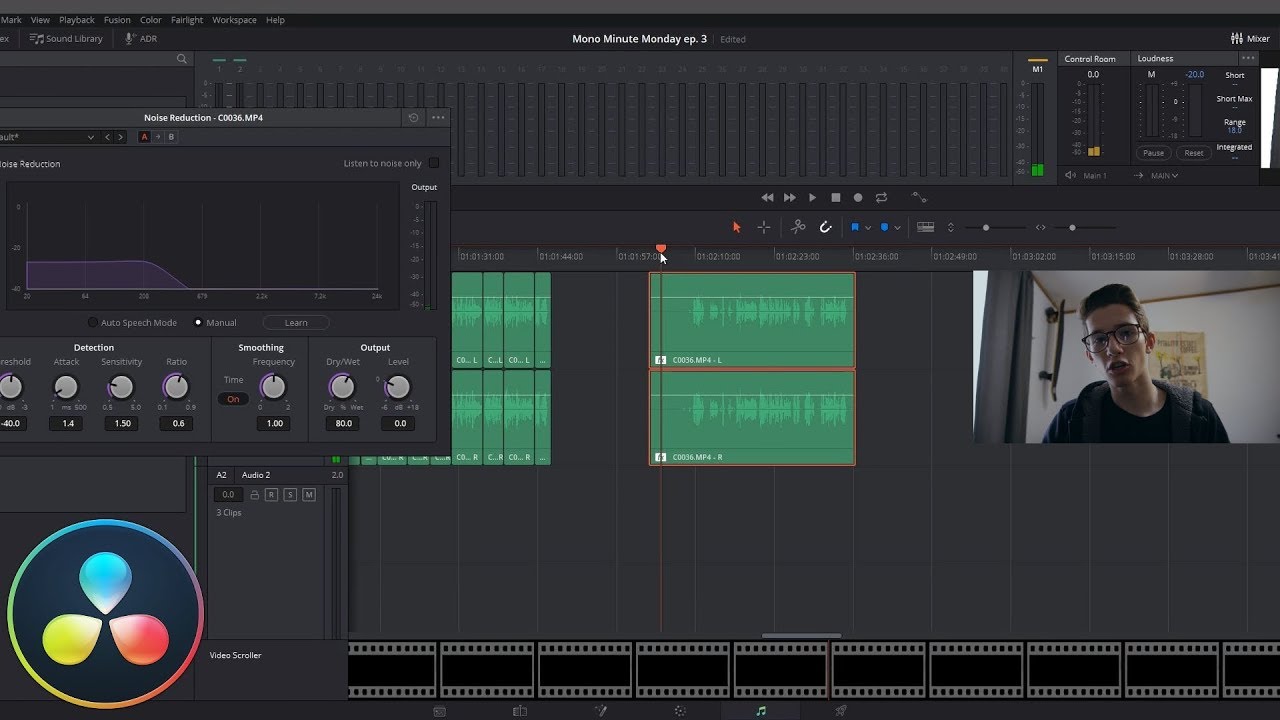Select Auto Speech Mode radio button
The image size is (1280, 720).
[x=93, y=323]
